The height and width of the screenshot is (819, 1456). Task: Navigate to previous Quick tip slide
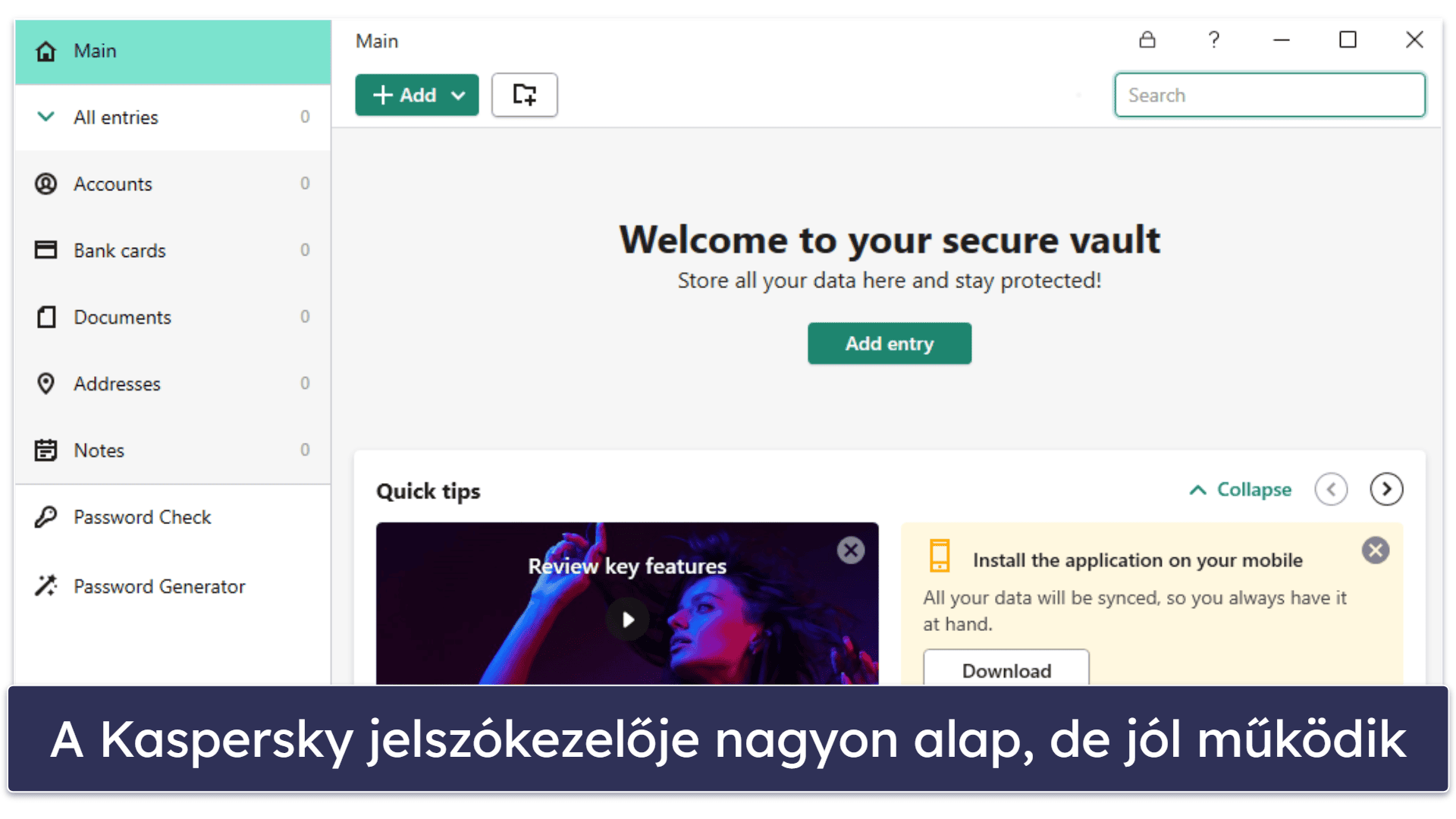tap(1332, 489)
